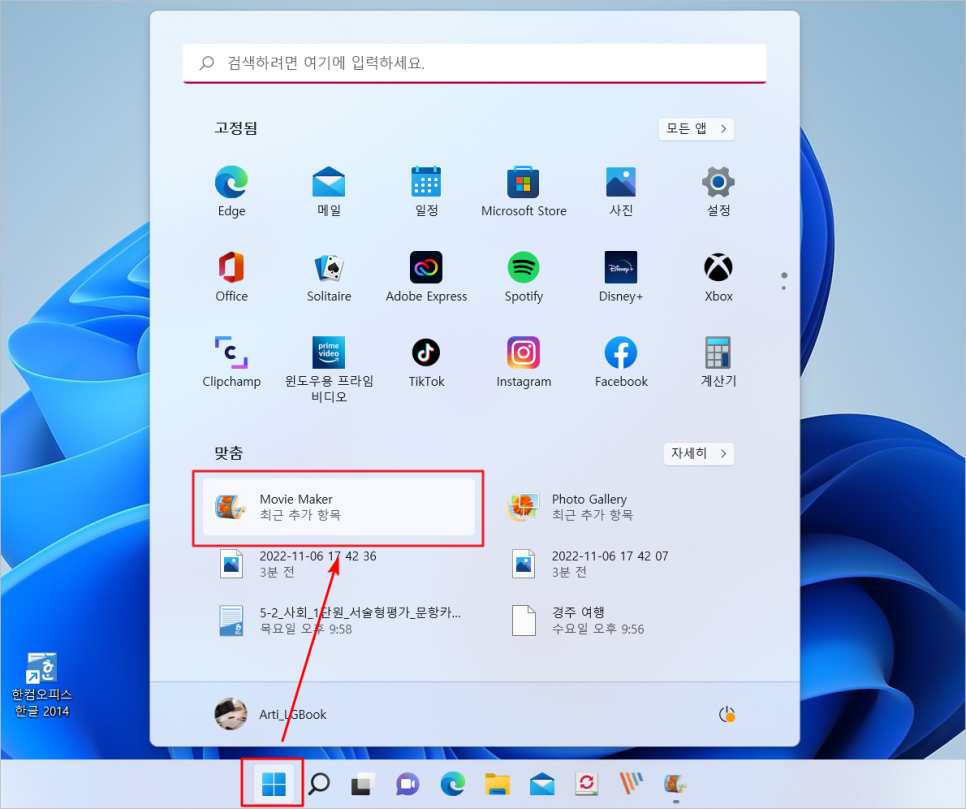Open the Edge pinned app
The width and height of the screenshot is (966, 809).
(x=231, y=191)
